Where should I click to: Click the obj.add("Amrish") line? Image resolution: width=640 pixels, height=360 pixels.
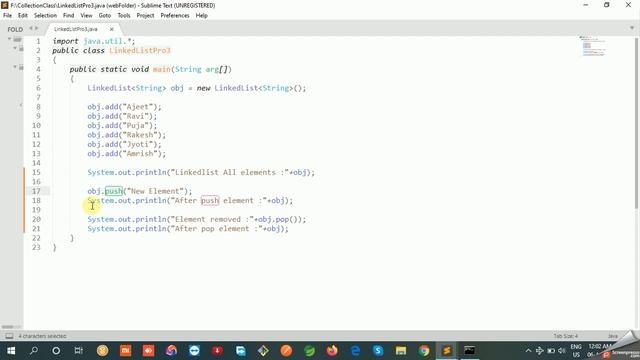click(x=127, y=154)
